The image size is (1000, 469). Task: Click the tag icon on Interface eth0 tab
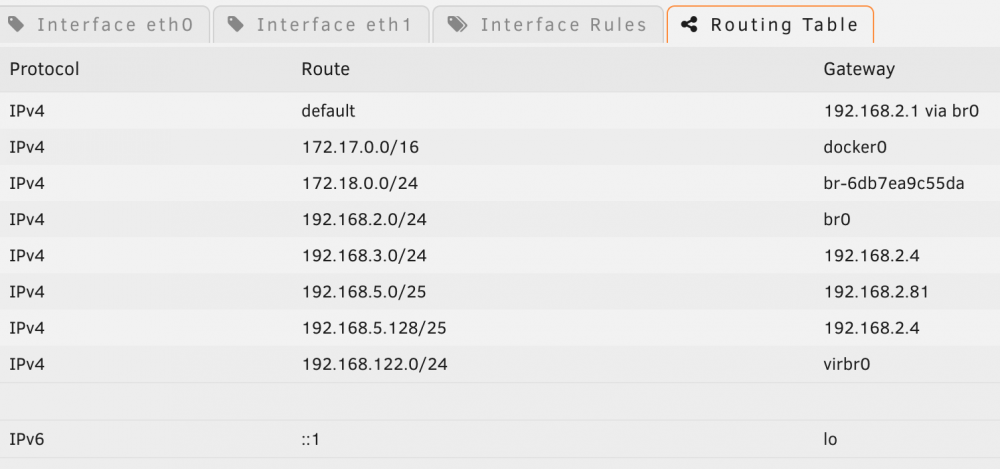click(x=17, y=25)
